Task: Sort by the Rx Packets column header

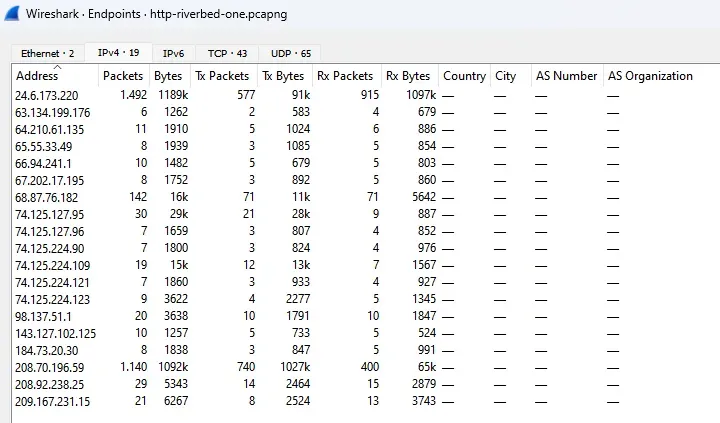Action: pos(345,76)
